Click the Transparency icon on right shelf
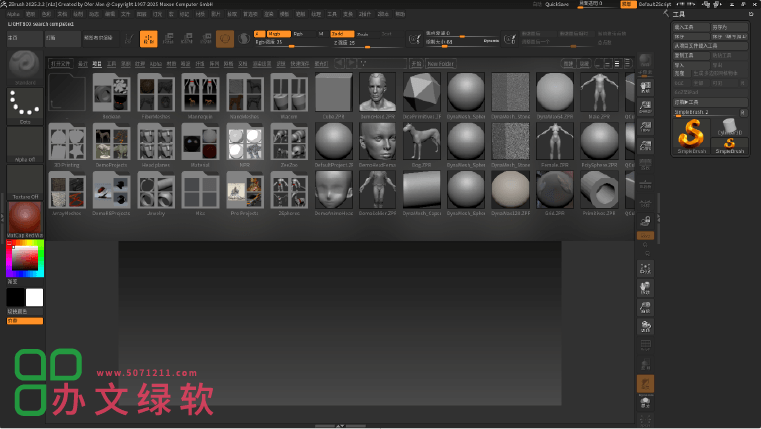Viewport: 761px width, 429px height. click(x=645, y=365)
